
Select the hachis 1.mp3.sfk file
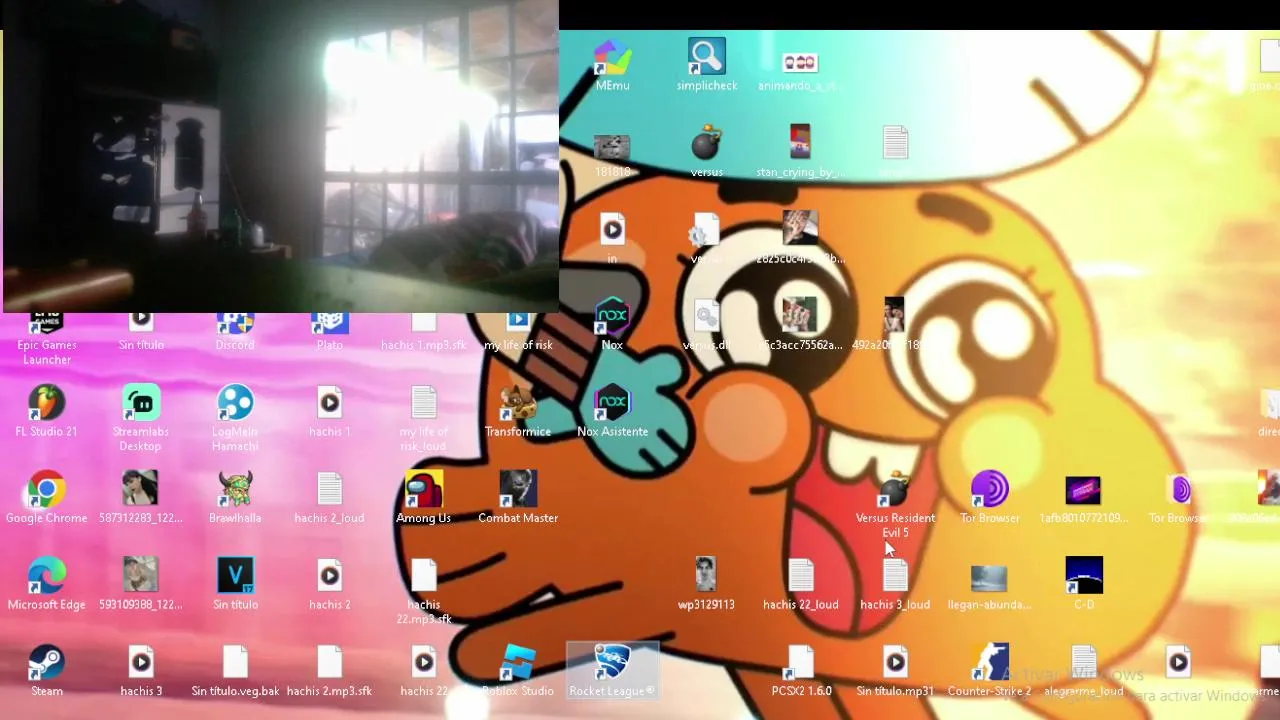[424, 333]
